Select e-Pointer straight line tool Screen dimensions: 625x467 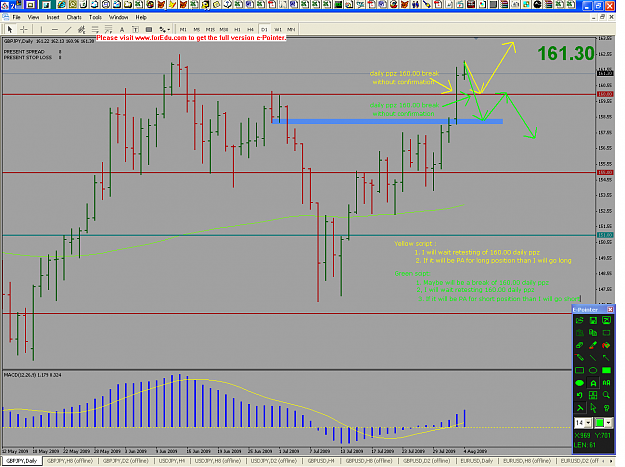click(x=593, y=357)
